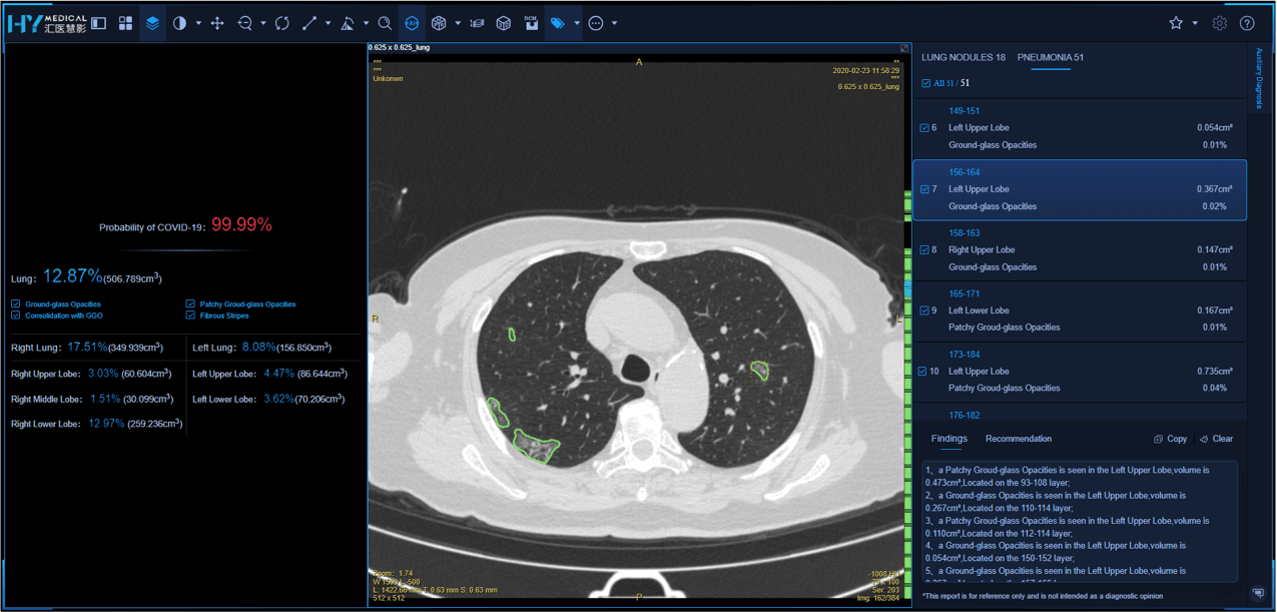Uncheck the Ground-glass Opacities checkbox
The image size is (1277, 612).
coord(16,304)
